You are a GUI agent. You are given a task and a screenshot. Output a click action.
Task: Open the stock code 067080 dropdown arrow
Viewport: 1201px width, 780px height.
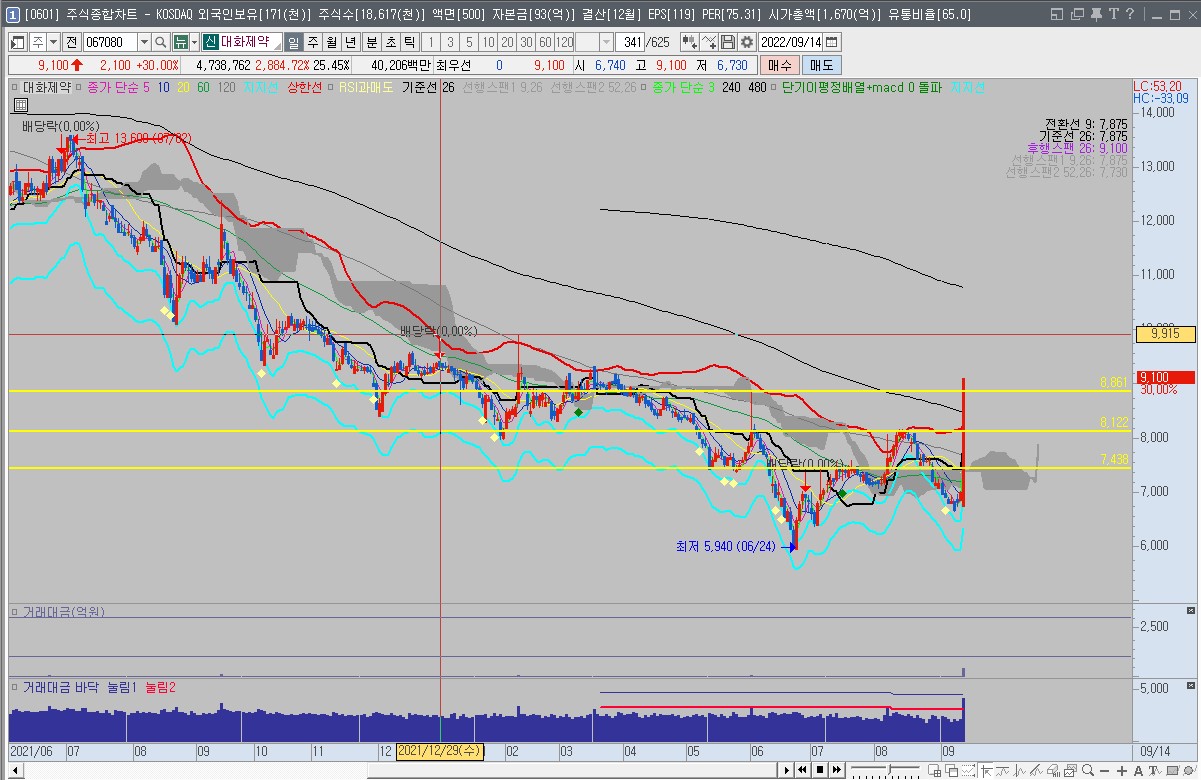(144, 42)
